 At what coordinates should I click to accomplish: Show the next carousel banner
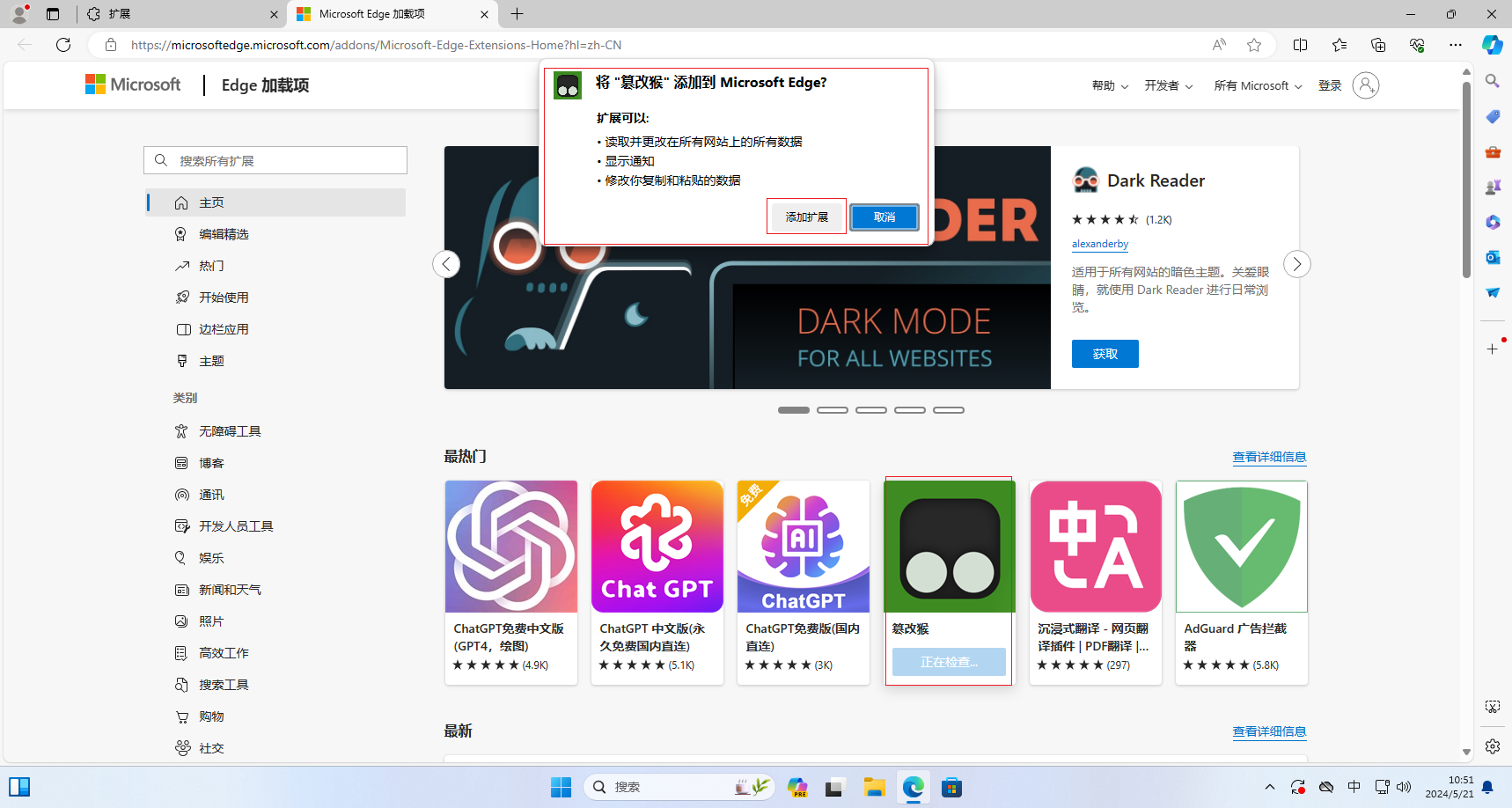[x=1296, y=264]
